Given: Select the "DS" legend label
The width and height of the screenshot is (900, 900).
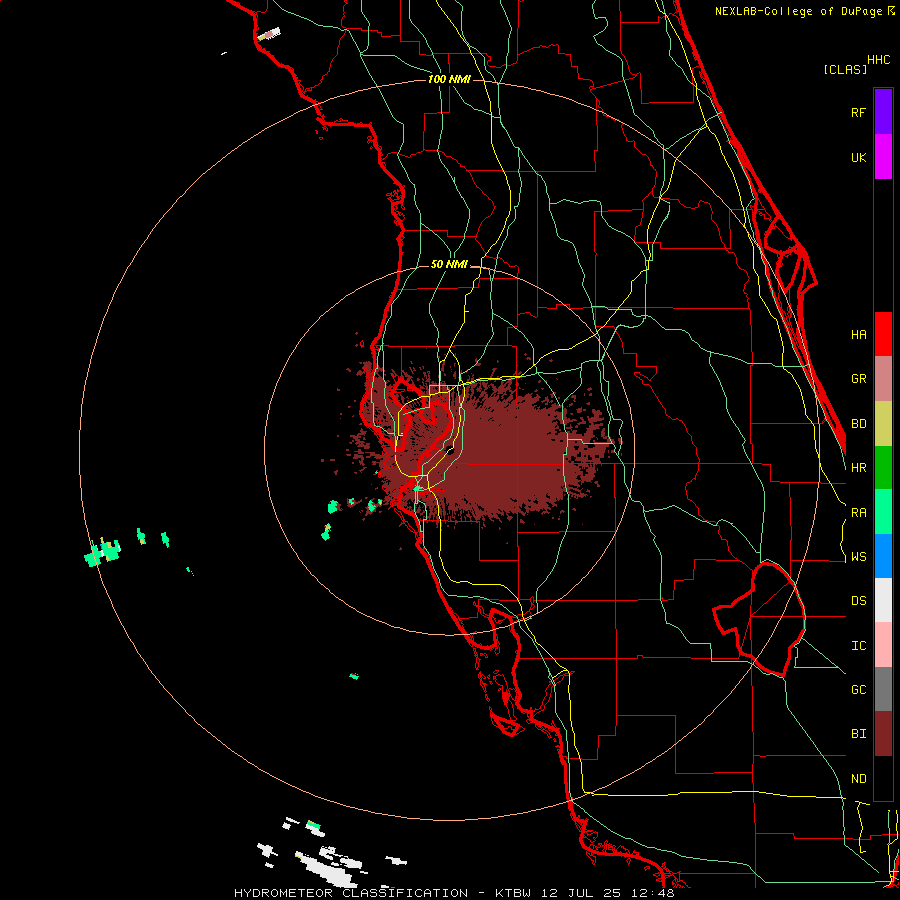Looking at the screenshot, I should tap(858, 601).
